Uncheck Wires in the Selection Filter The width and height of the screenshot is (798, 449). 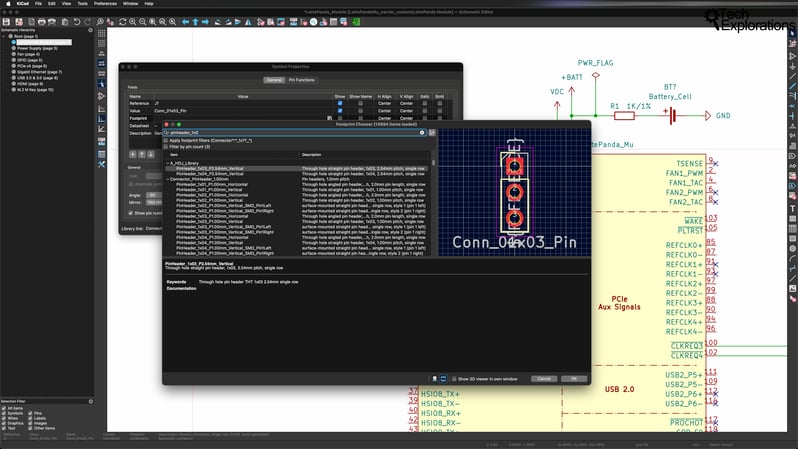[x=4, y=419]
